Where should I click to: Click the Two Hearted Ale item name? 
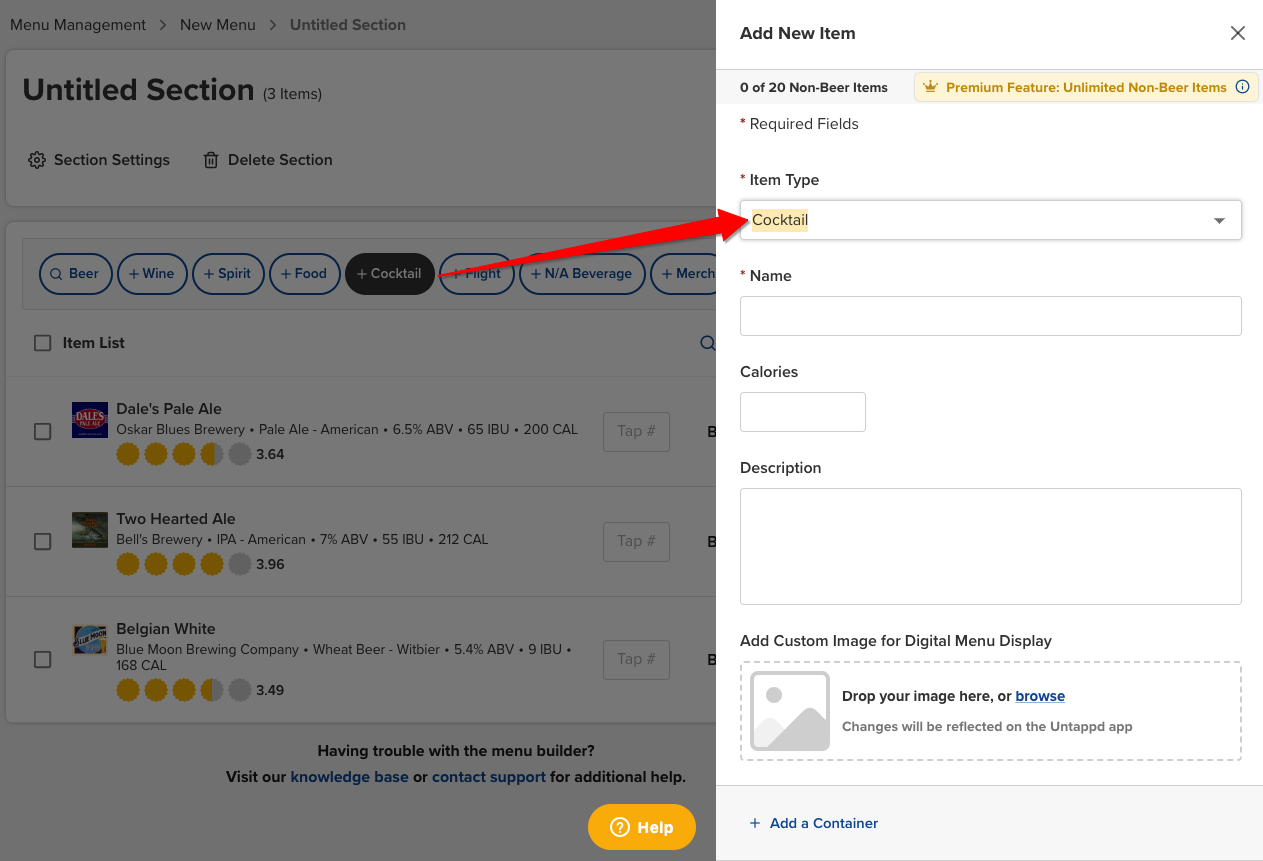[x=176, y=519]
